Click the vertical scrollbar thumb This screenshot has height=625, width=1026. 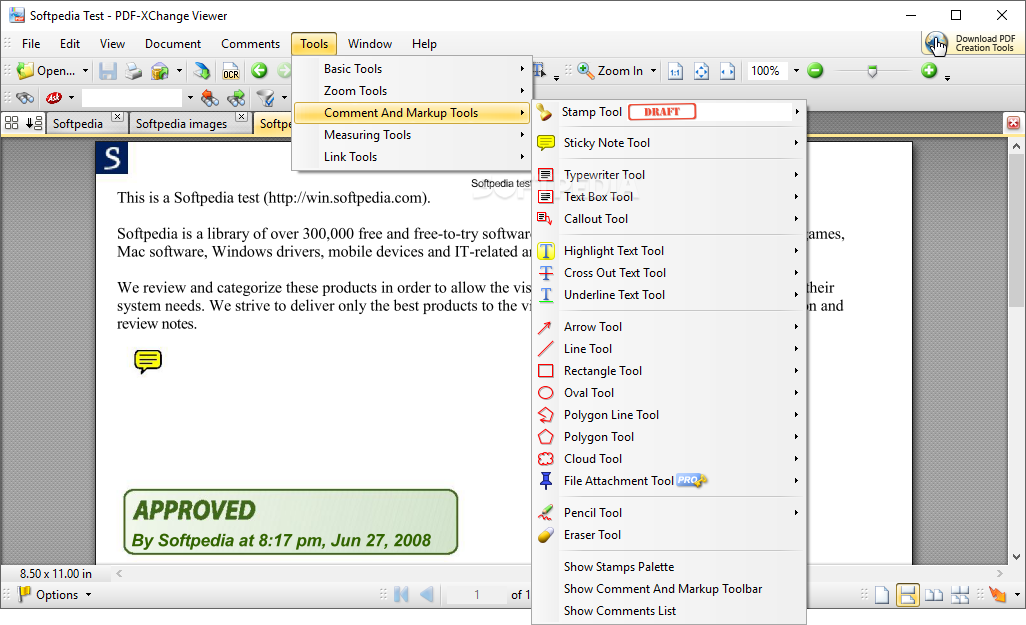click(1016, 229)
